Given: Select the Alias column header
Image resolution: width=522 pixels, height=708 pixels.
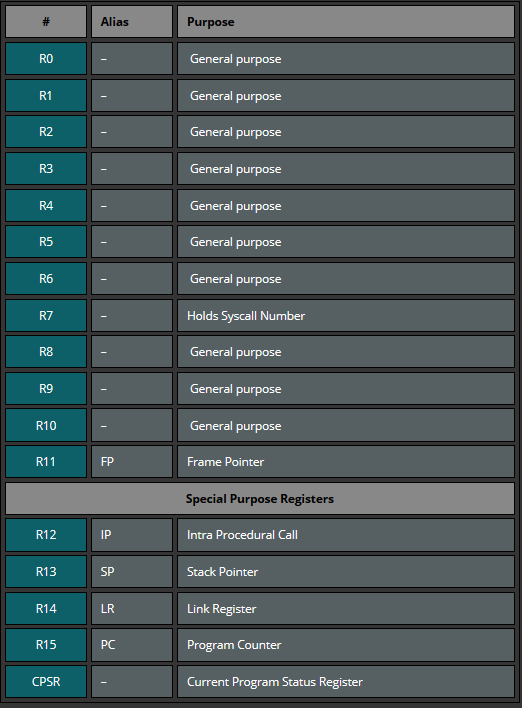Looking at the screenshot, I should pyautogui.click(x=132, y=22).
